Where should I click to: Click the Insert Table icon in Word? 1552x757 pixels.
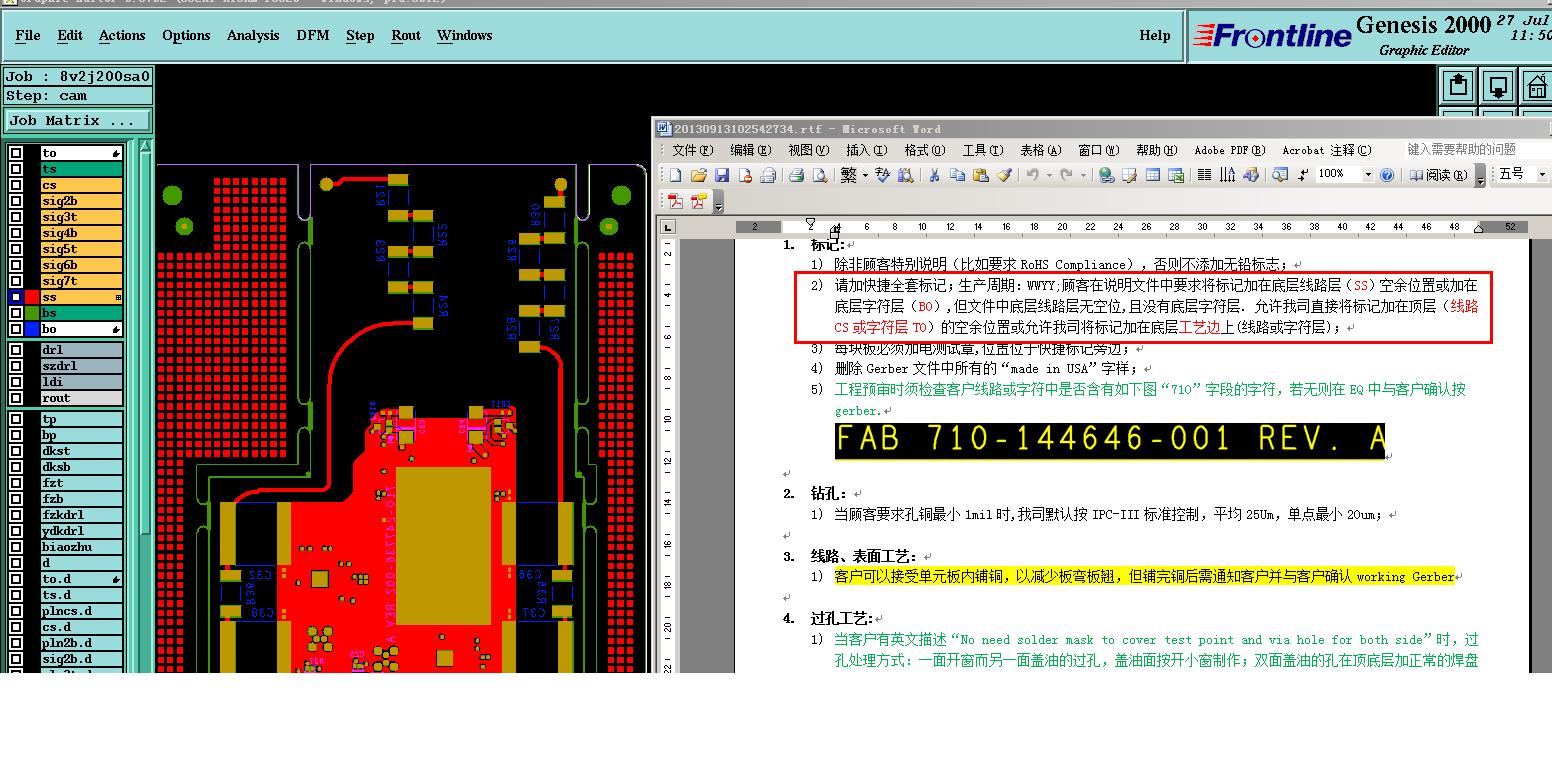(1152, 175)
